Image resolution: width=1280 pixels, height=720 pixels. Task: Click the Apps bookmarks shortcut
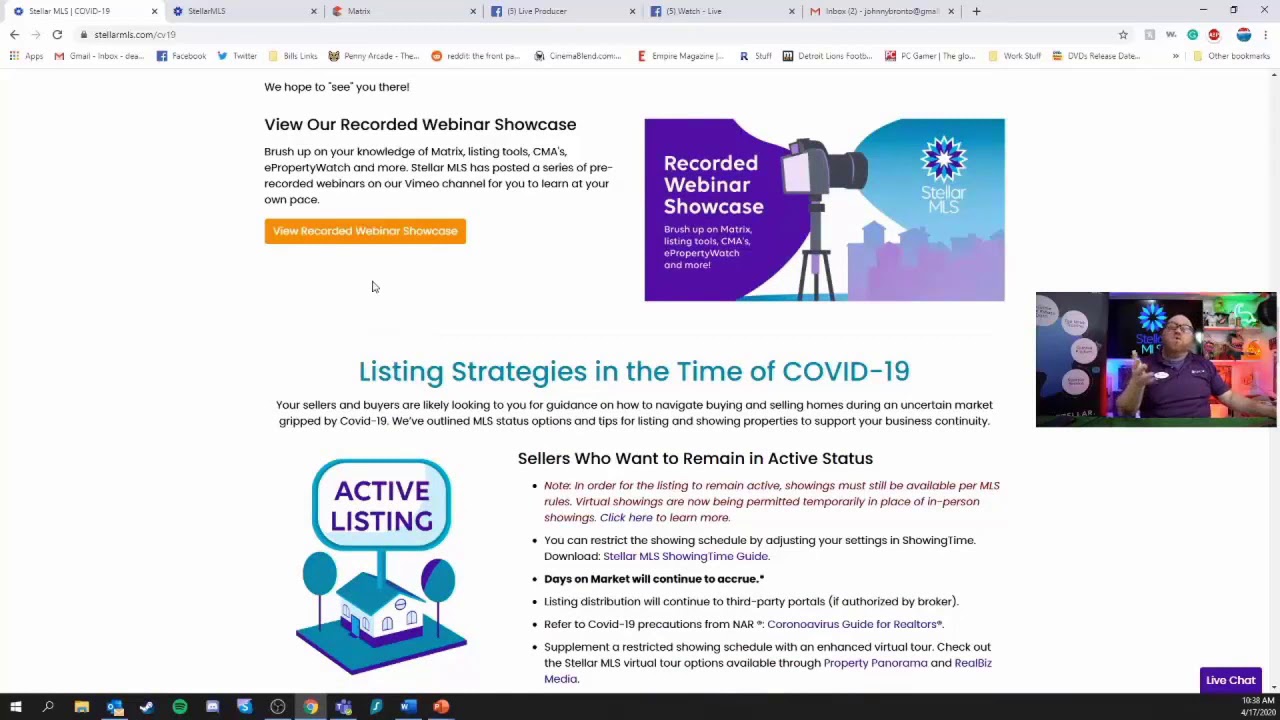[x=27, y=56]
